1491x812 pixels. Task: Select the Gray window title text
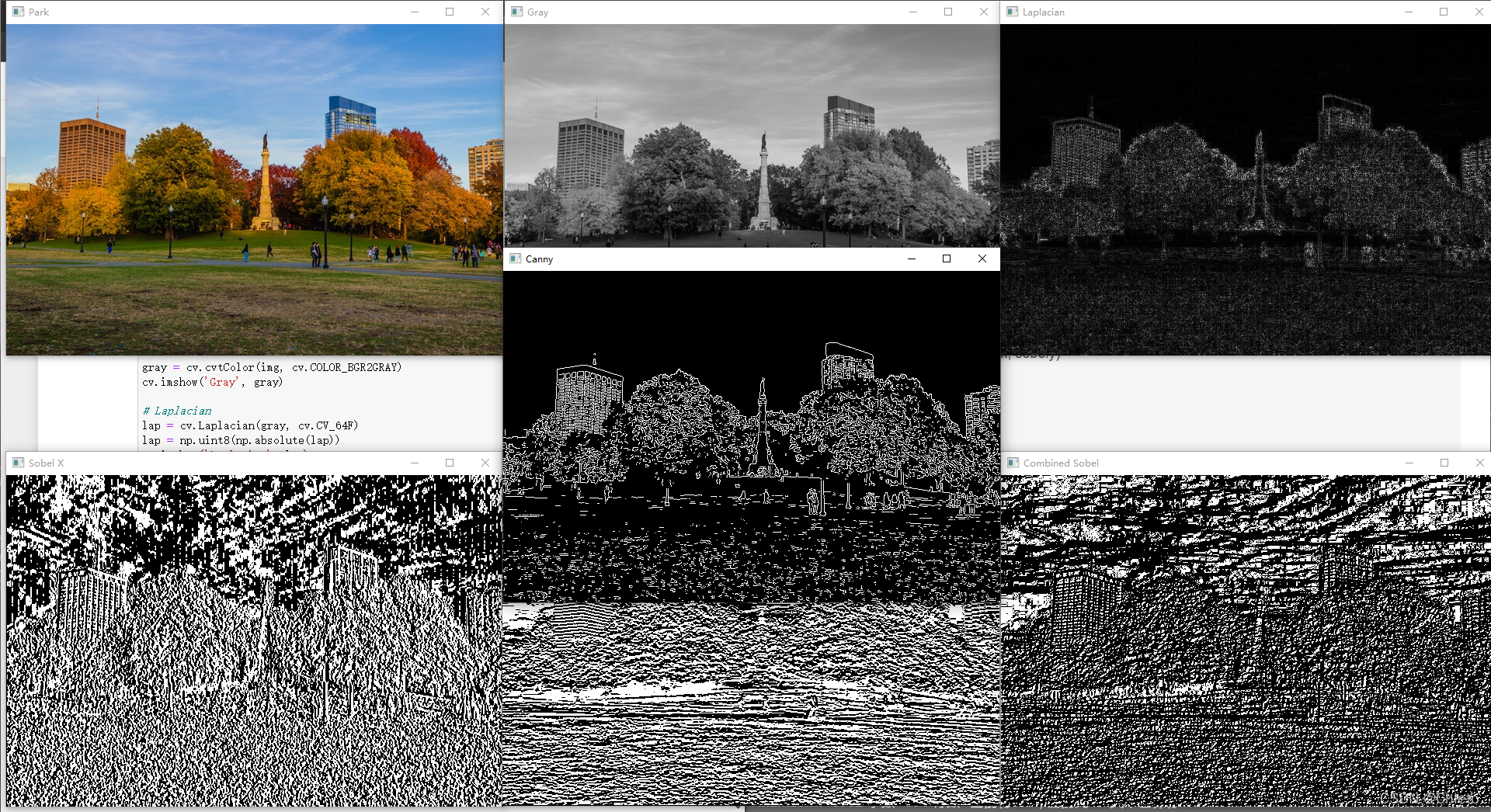[x=537, y=12]
